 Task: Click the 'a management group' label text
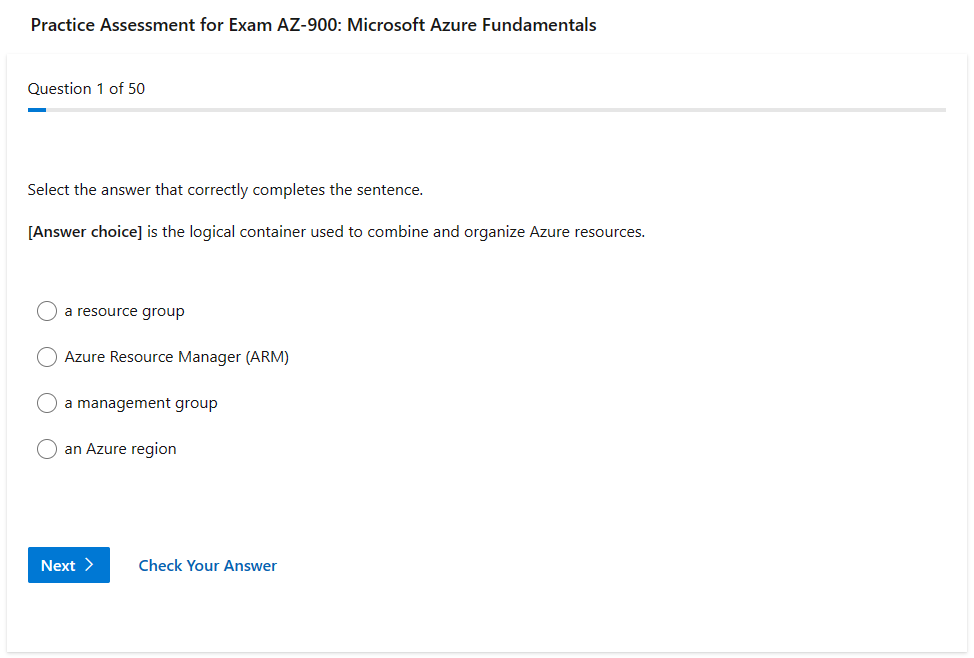click(x=140, y=403)
